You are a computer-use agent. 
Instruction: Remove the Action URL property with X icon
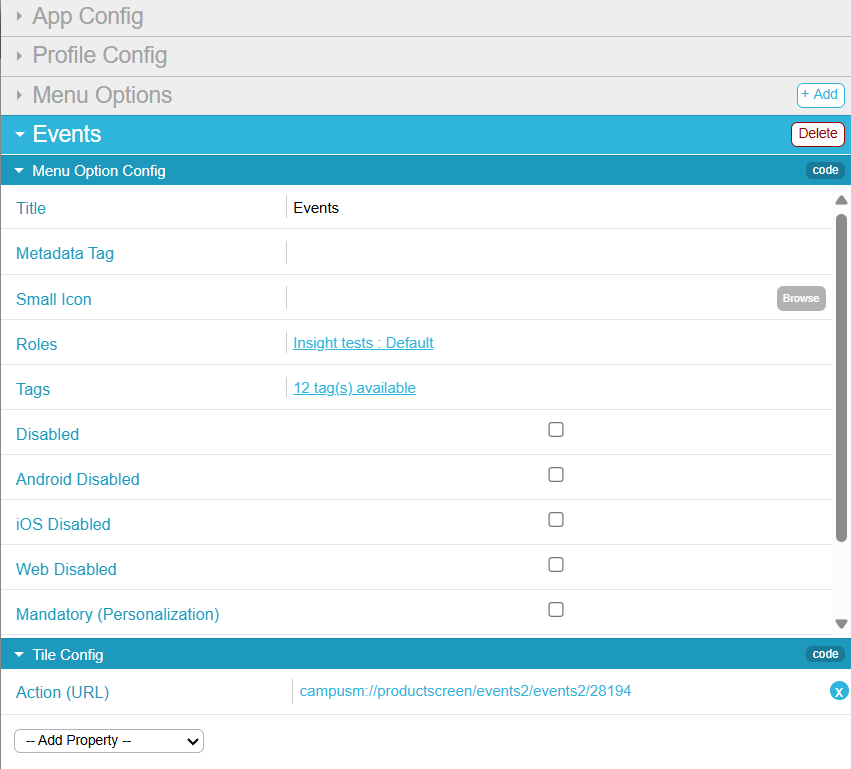(x=839, y=691)
